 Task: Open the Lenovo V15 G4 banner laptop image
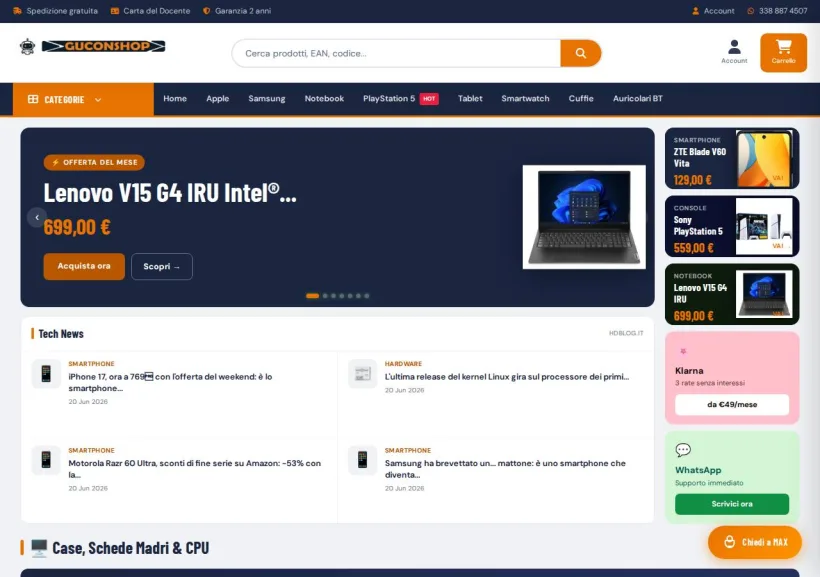coord(584,217)
